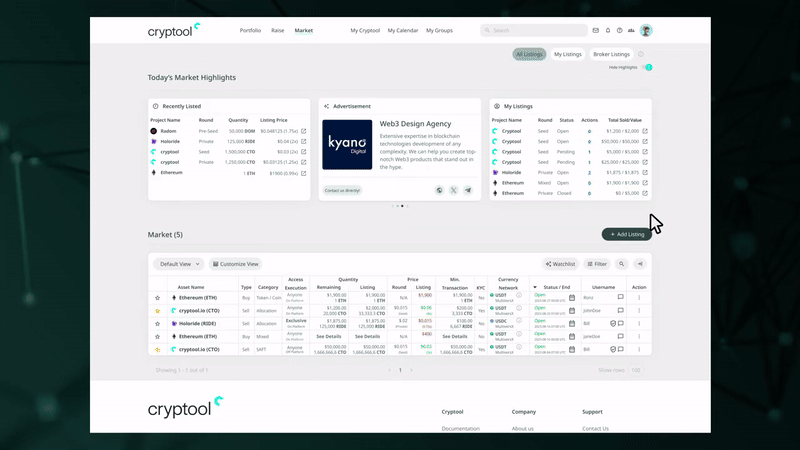Open the Watchlist button

[560, 264]
